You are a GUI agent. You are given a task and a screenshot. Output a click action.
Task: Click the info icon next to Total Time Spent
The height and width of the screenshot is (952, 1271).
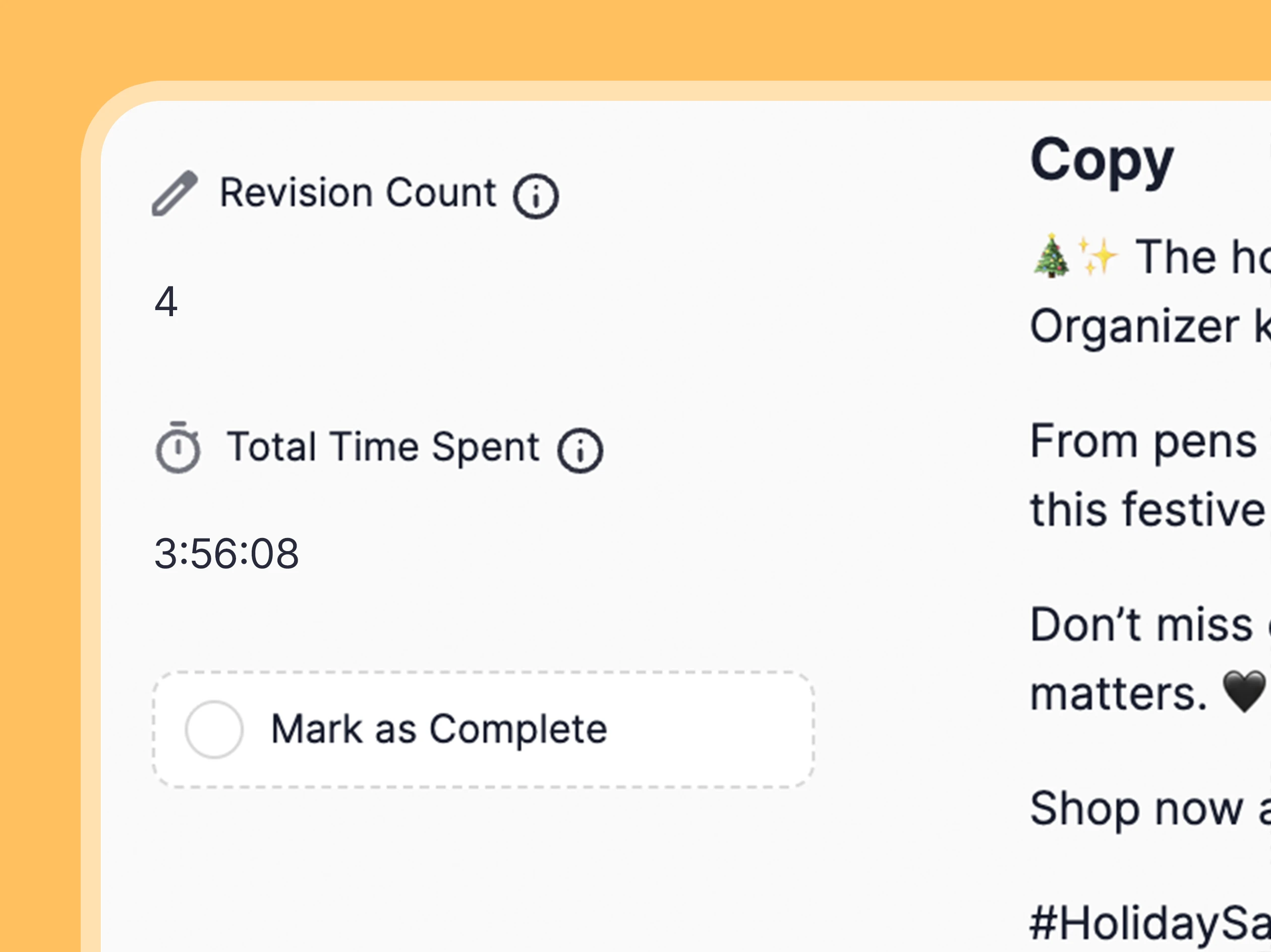581,450
